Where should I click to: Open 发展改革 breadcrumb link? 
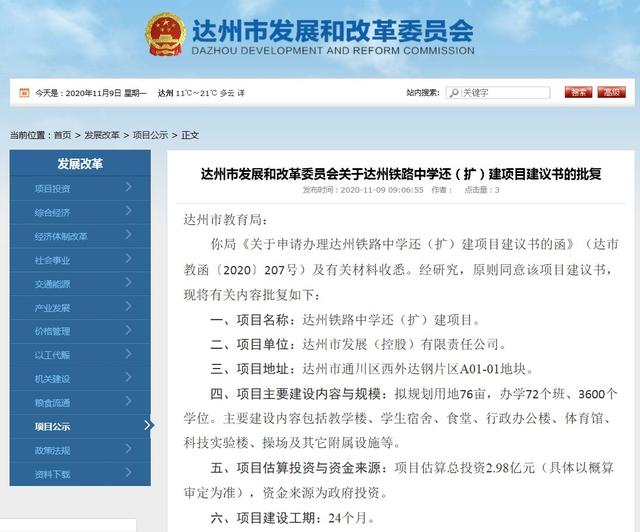(102, 135)
